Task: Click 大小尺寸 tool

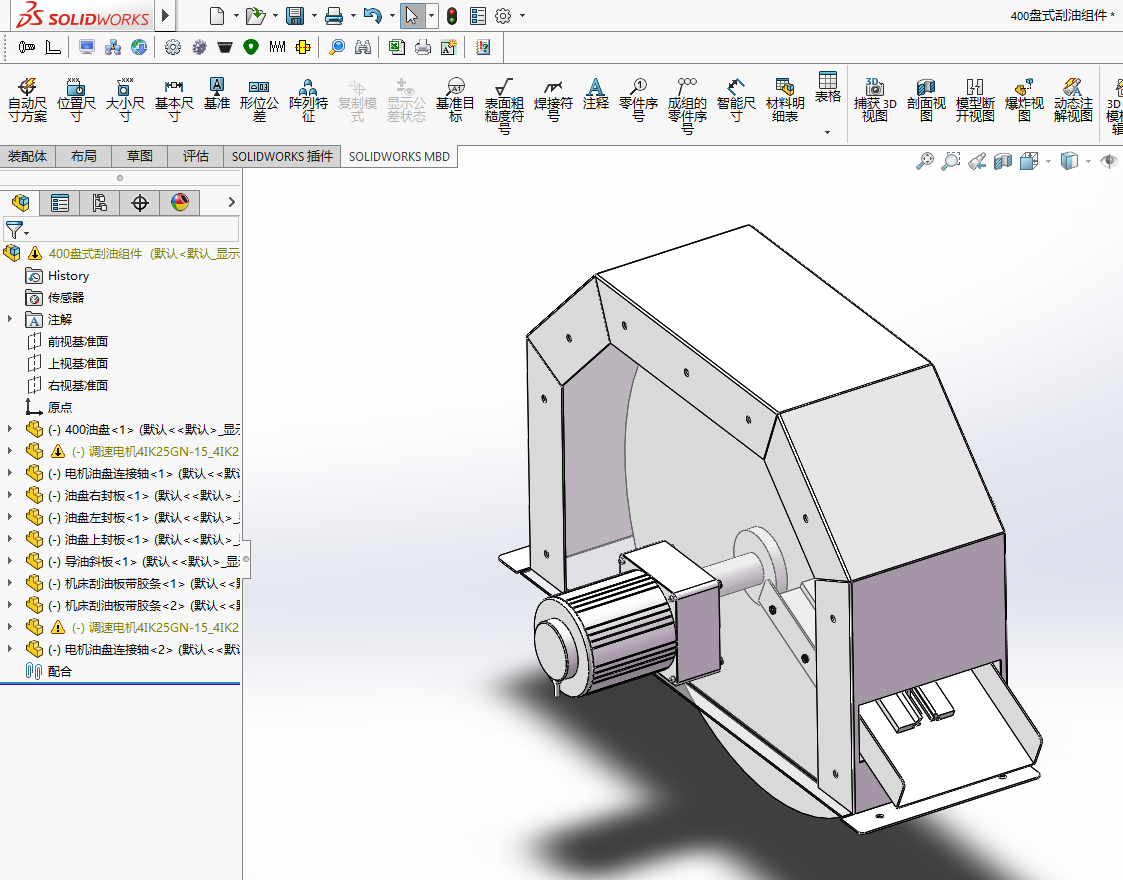Action: pos(125,100)
